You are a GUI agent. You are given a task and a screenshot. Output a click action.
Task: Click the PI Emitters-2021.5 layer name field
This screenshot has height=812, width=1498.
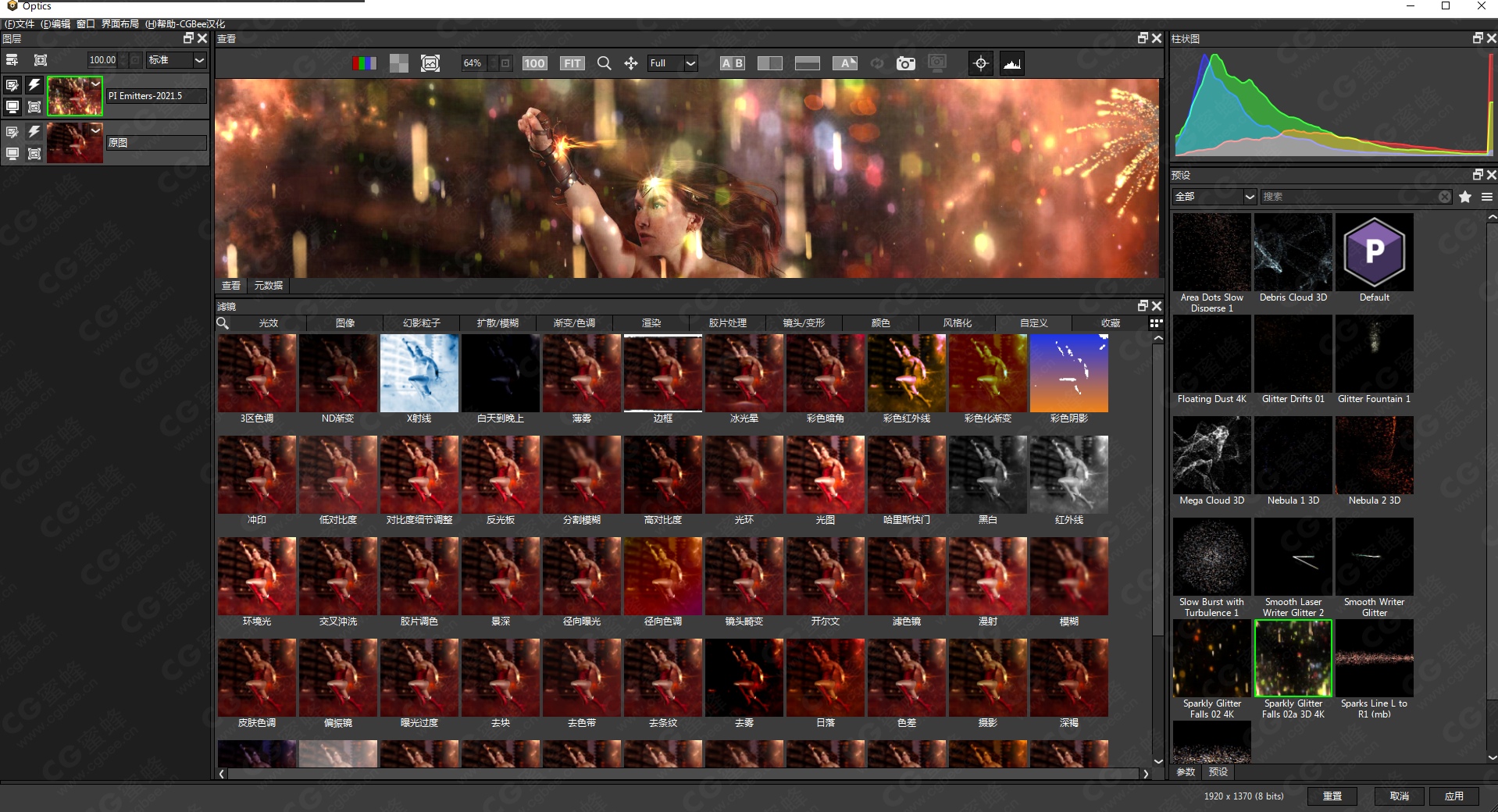(156, 96)
